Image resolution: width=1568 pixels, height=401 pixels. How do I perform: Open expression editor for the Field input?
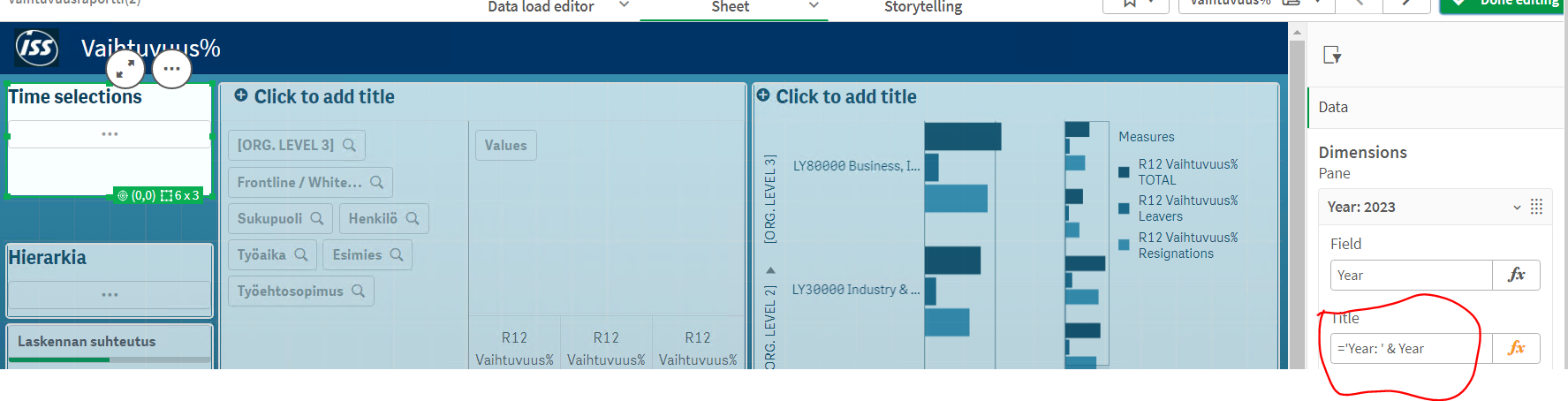pos(1516,275)
